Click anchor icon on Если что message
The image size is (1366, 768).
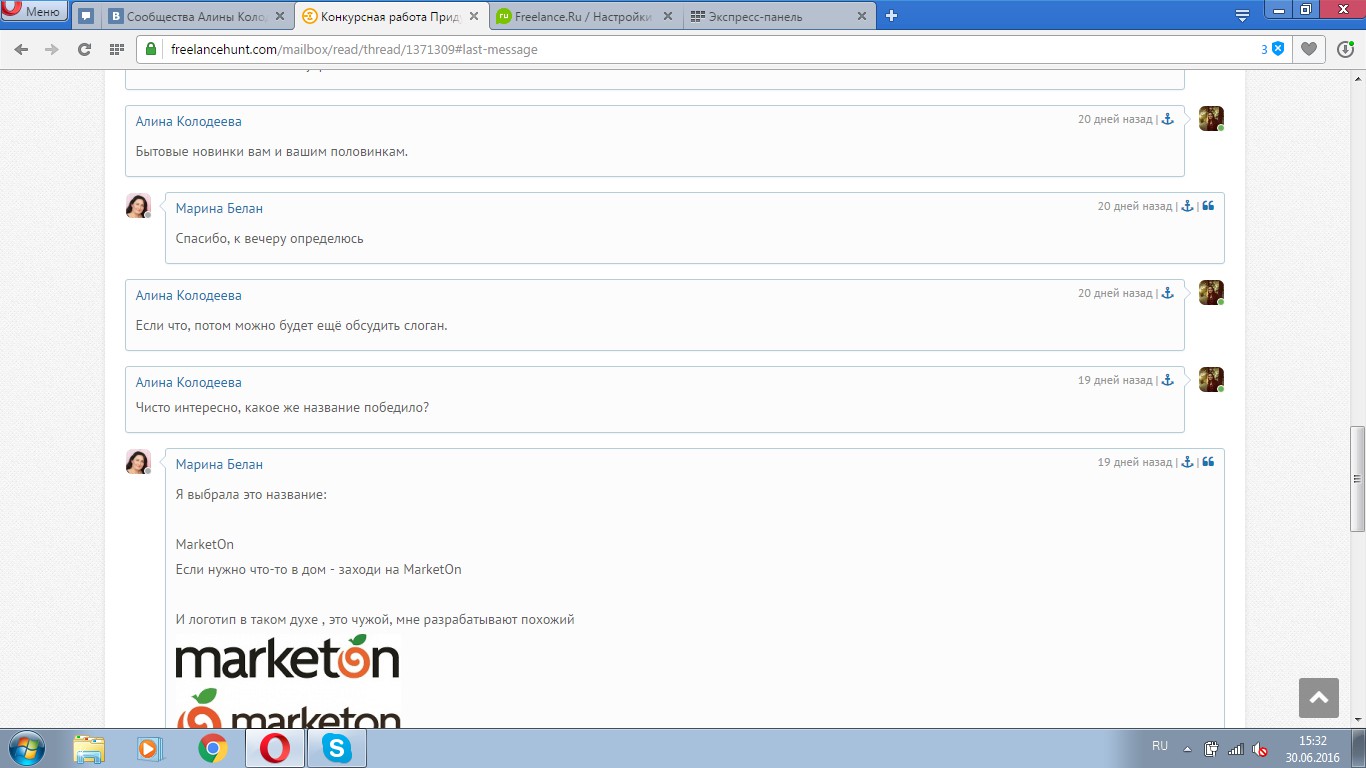(x=1167, y=293)
